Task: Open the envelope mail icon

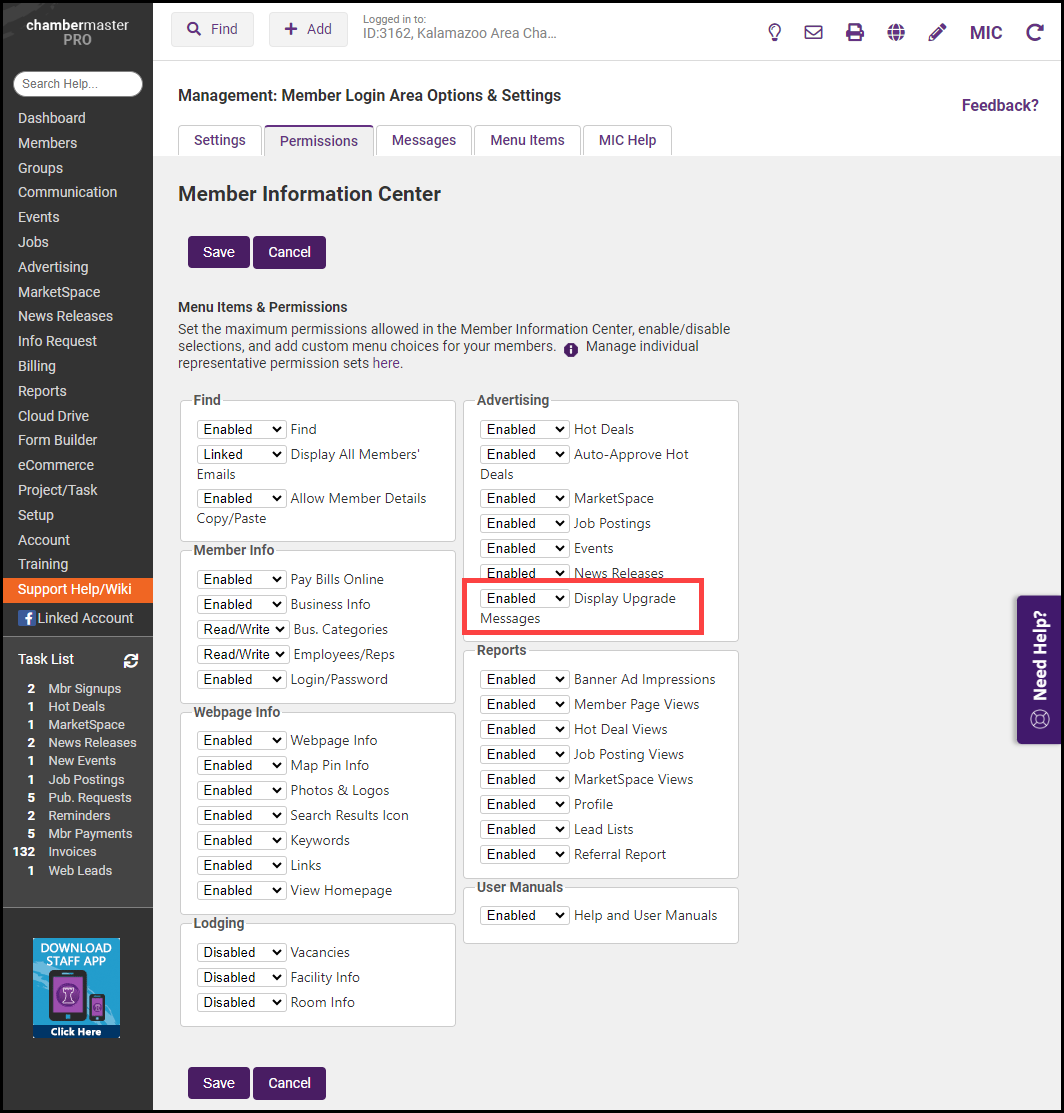Action: click(813, 32)
